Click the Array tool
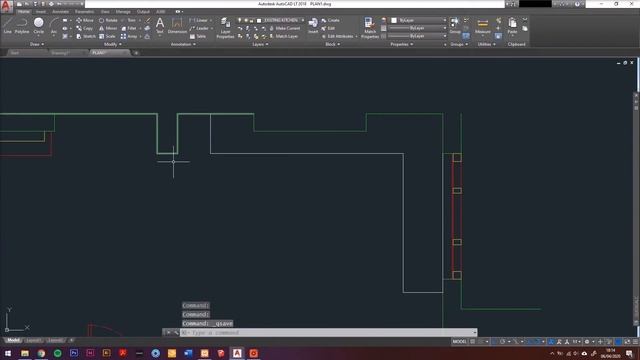The image size is (640, 360). [129, 36]
